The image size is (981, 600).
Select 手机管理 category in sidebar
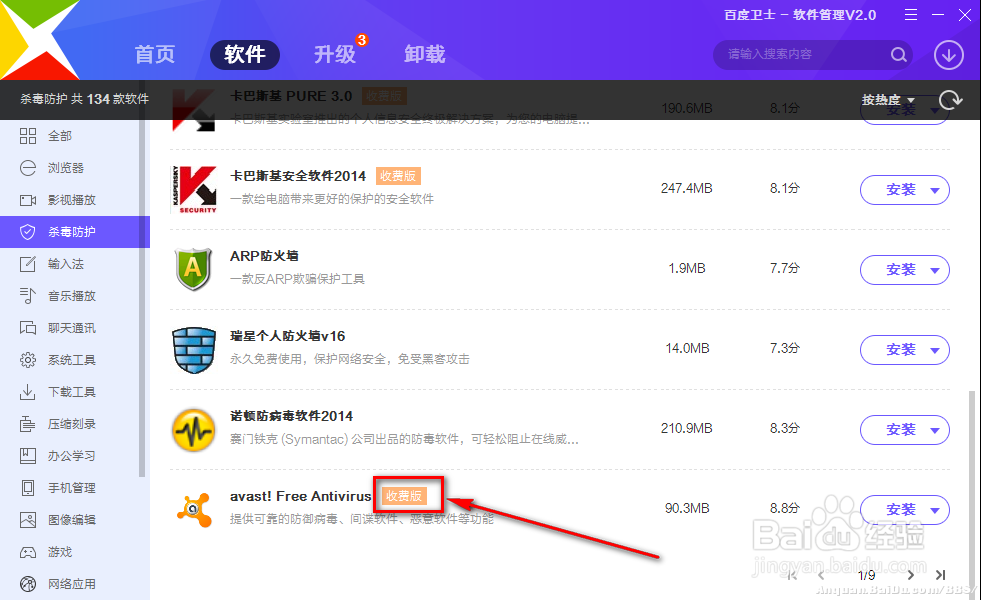click(75, 488)
